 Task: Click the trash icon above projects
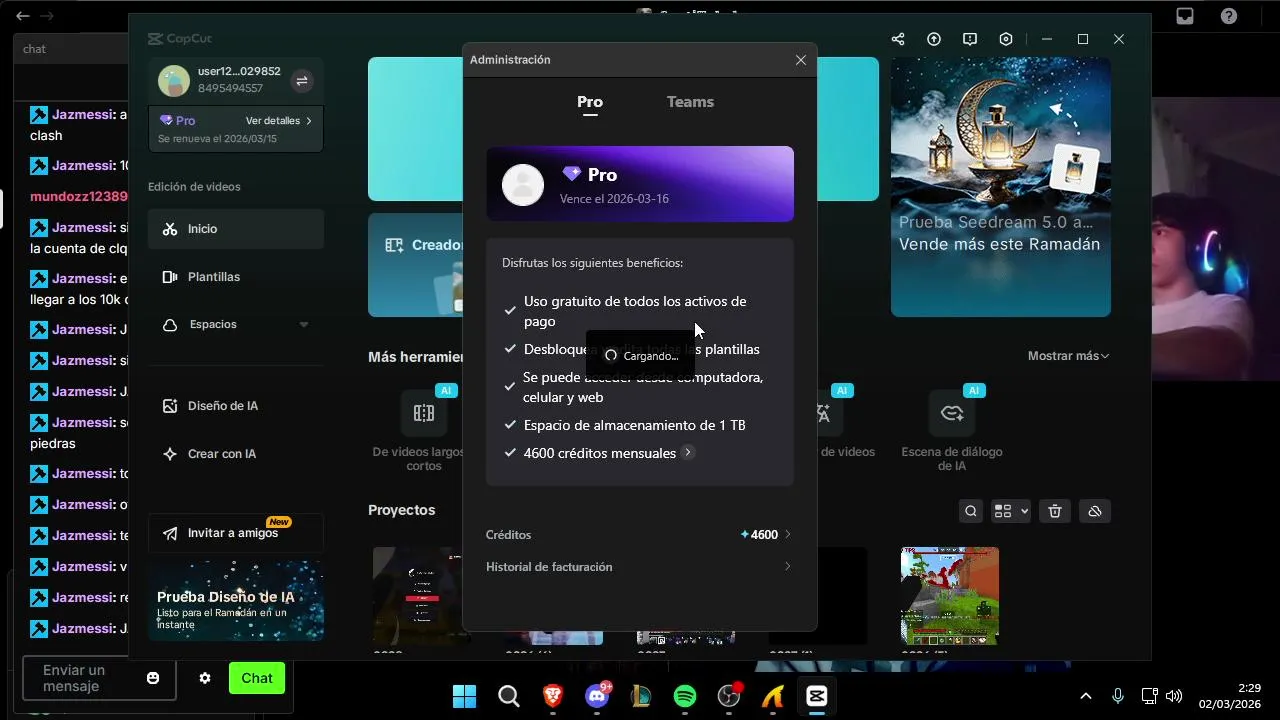coord(1055,512)
